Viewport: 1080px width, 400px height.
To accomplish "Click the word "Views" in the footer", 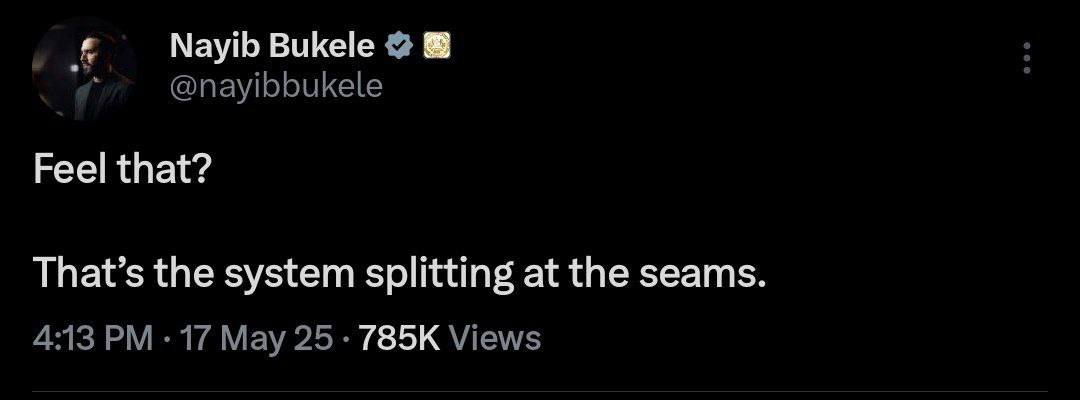I will point(495,337).
